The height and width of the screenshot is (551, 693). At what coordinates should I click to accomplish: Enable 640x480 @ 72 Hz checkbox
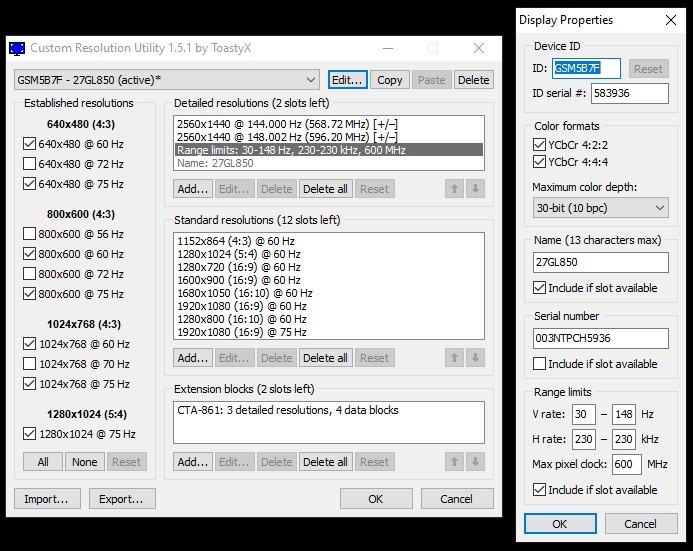[x=29, y=164]
